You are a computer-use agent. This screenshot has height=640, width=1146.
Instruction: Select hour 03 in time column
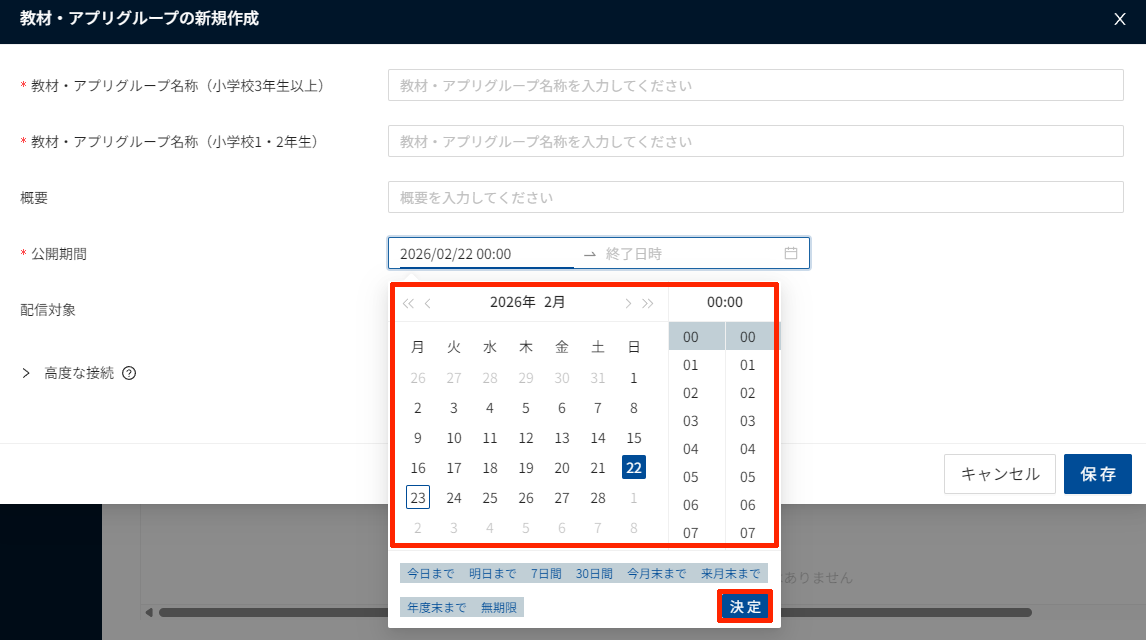tap(691, 421)
